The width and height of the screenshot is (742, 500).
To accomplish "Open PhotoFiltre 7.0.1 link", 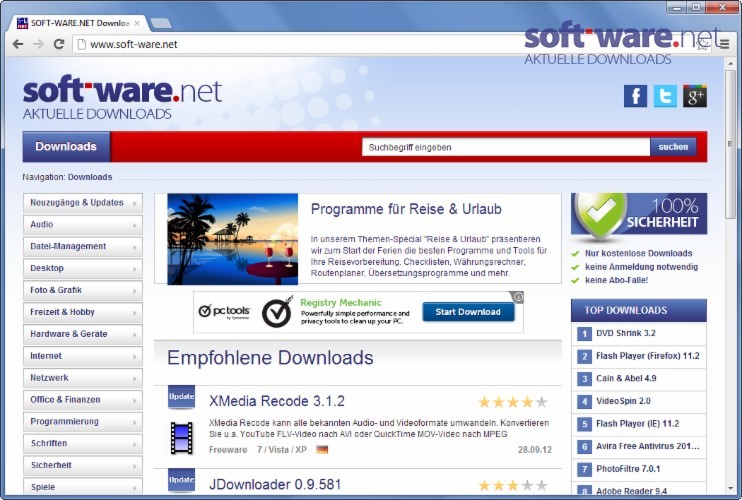I will pyautogui.click(x=628, y=469).
